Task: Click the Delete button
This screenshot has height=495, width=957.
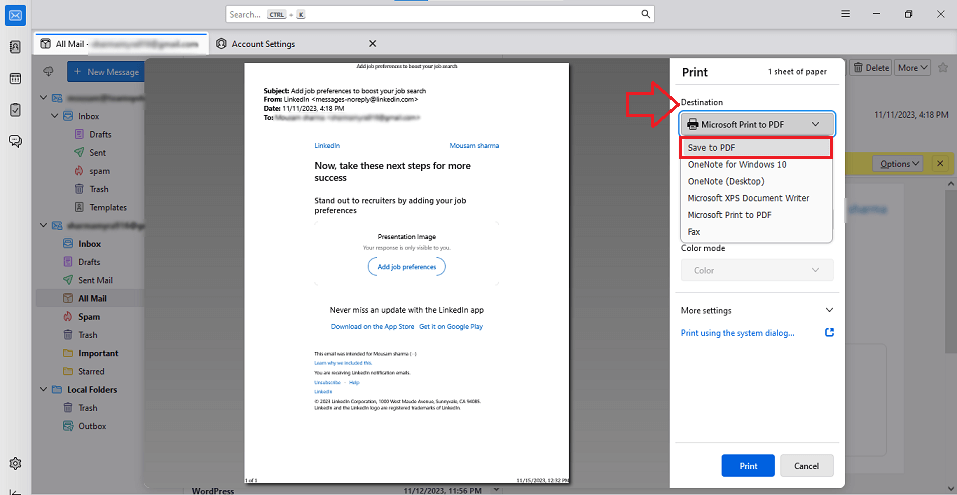Action: [871, 67]
